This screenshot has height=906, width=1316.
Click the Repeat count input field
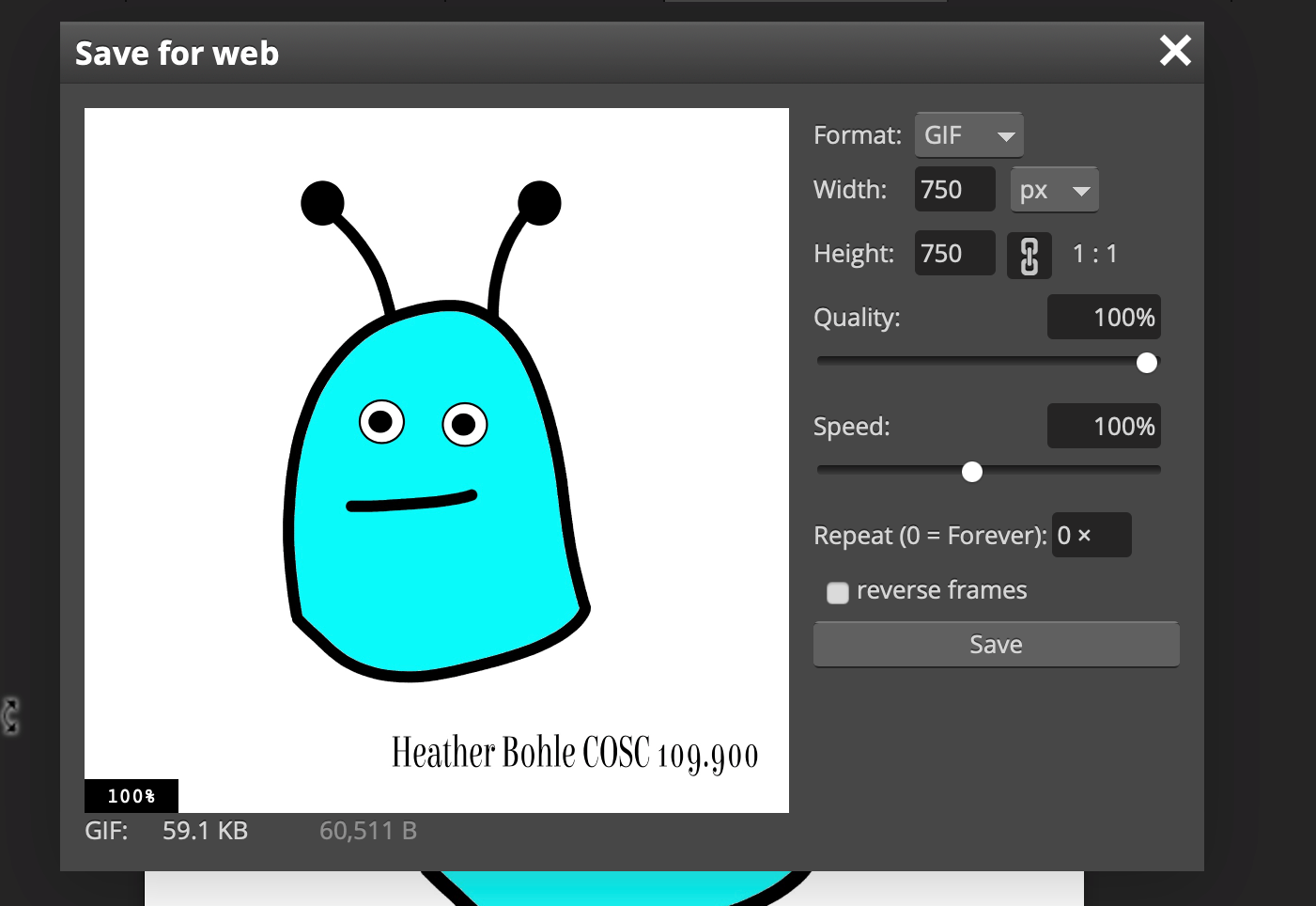pos(1091,536)
